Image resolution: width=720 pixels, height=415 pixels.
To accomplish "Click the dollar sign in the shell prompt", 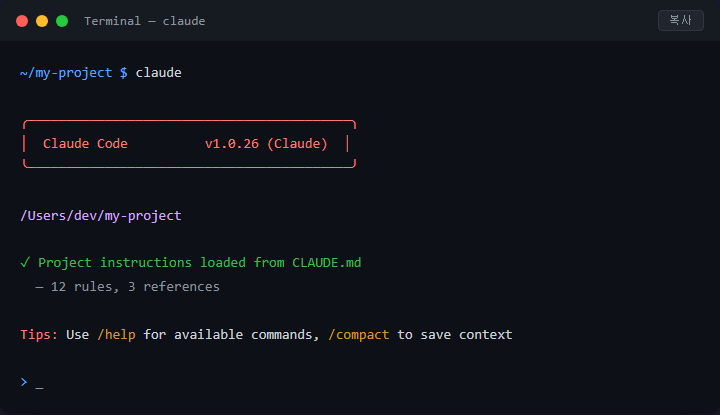I will tap(124, 73).
